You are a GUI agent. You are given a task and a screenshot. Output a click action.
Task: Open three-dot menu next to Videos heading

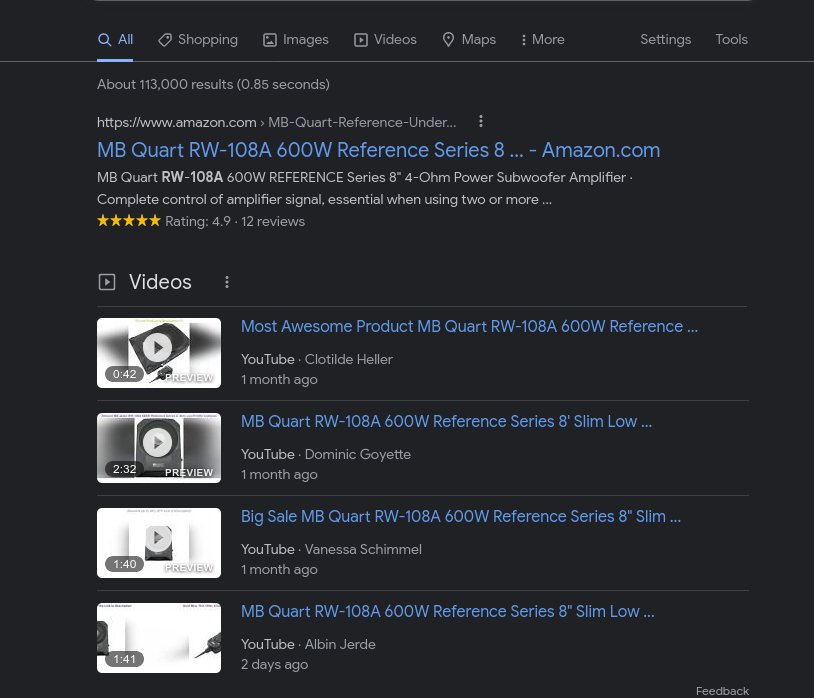point(227,282)
